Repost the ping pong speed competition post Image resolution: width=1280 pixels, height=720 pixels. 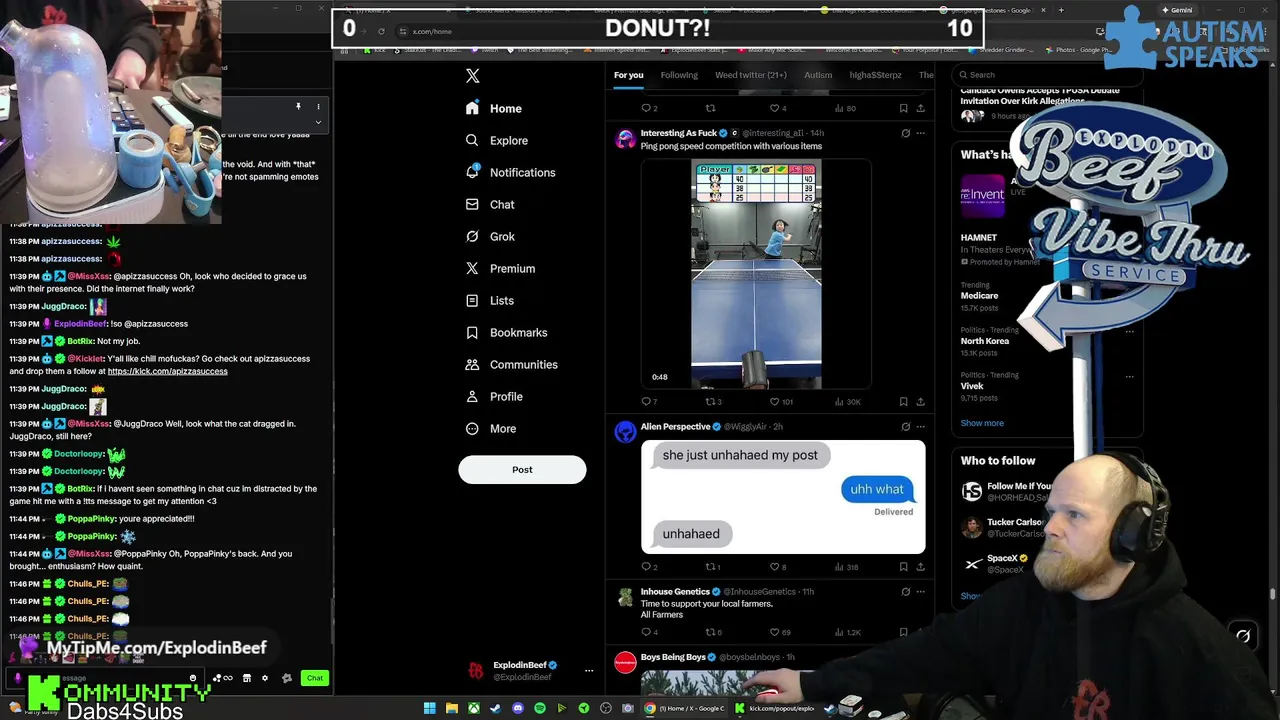[x=713, y=402]
